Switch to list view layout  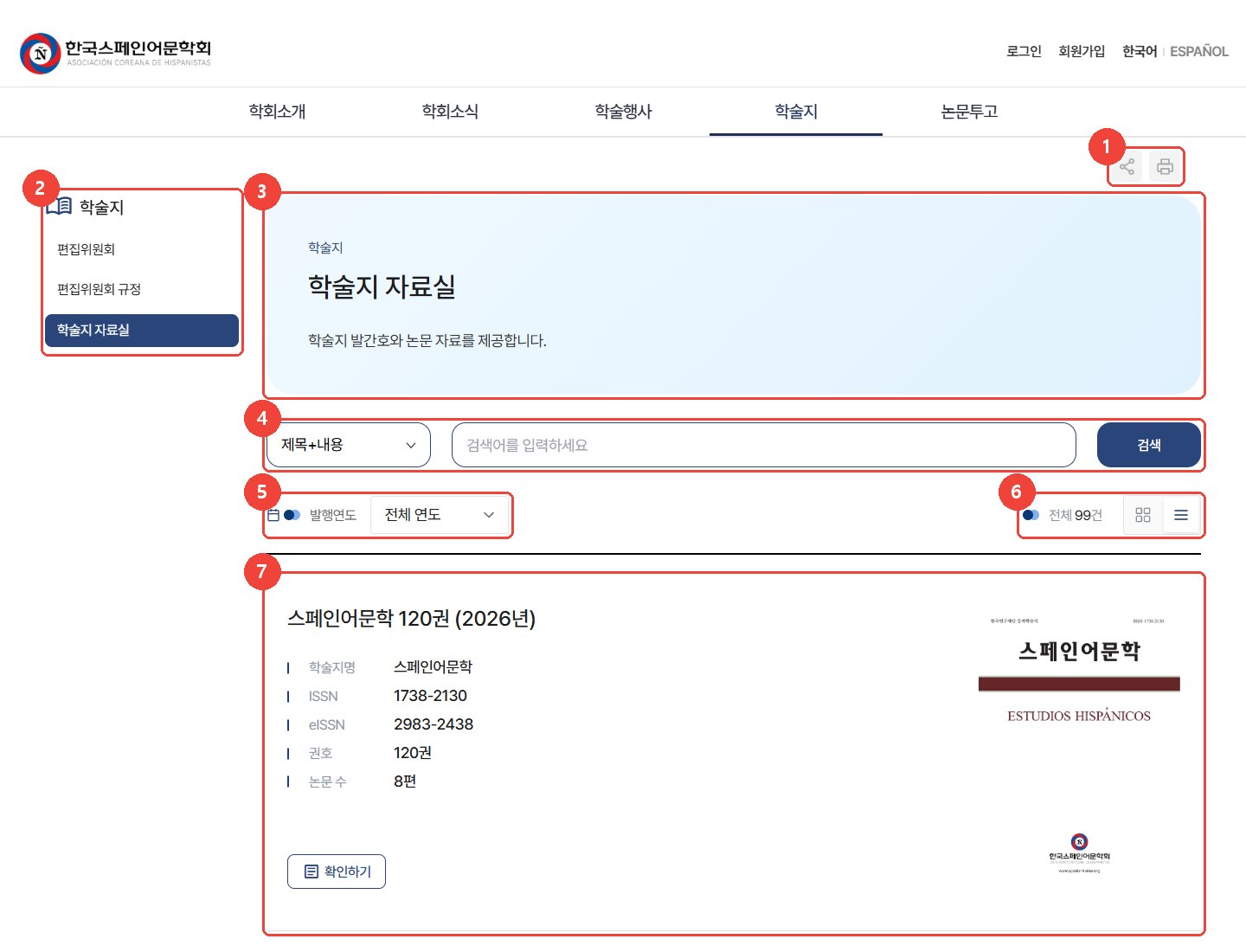[x=1181, y=515]
